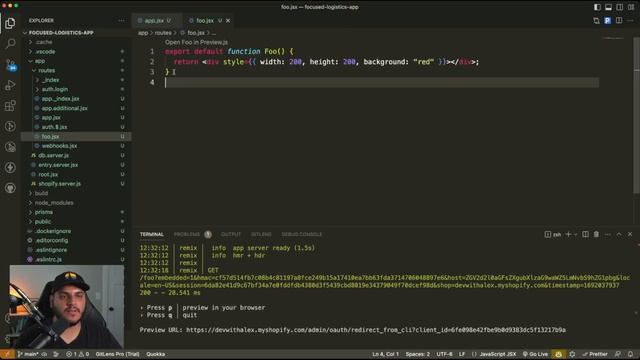Viewport: 640px width, 360px height.
Task: Open the Search view in activity bar
Action: click(x=10, y=43)
